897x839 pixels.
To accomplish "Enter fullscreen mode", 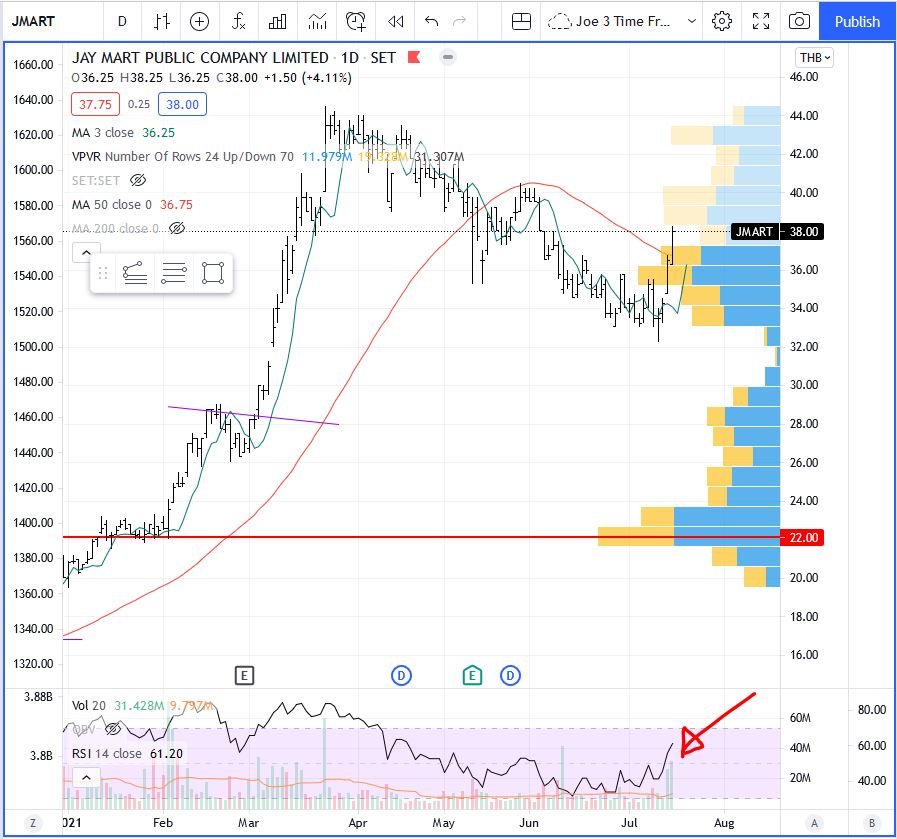I will tap(761, 21).
